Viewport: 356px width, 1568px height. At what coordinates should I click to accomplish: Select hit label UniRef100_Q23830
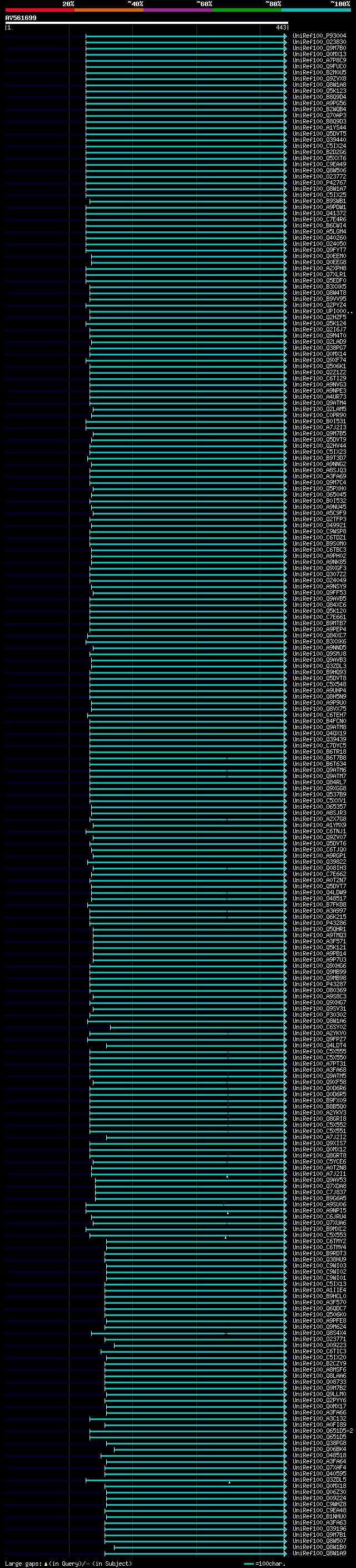coord(319,42)
